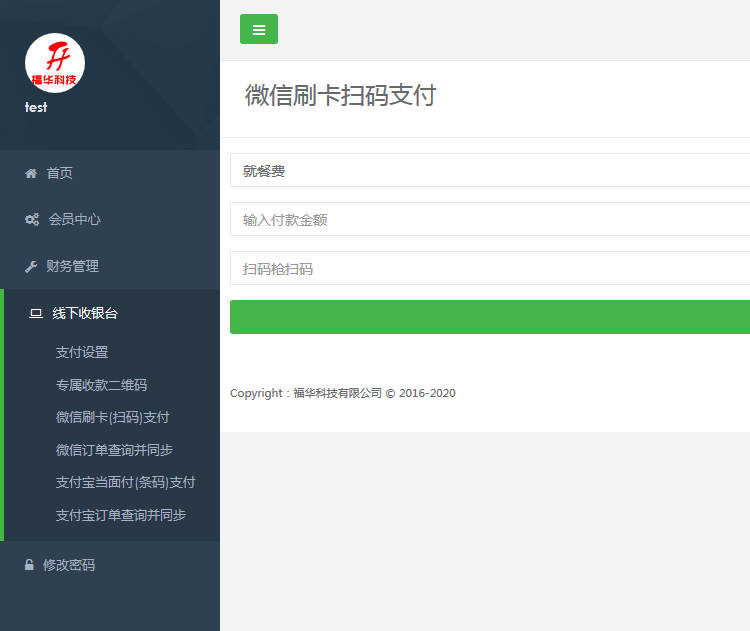This screenshot has height=631, width=750.
Task: Open 微信订单查询并同步 page
Action: click(114, 450)
